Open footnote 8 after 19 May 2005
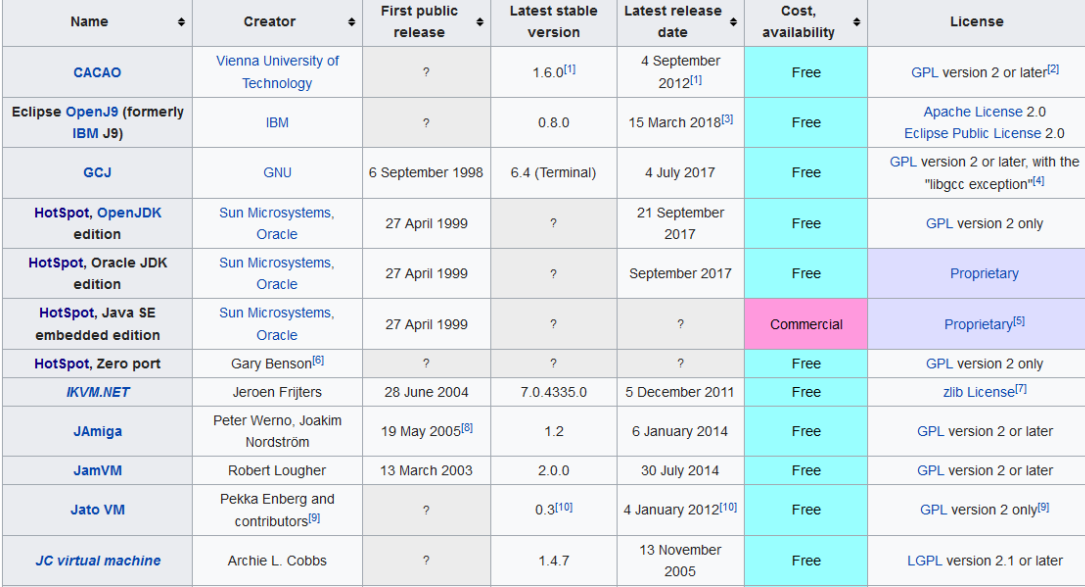 tap(467, 428)
